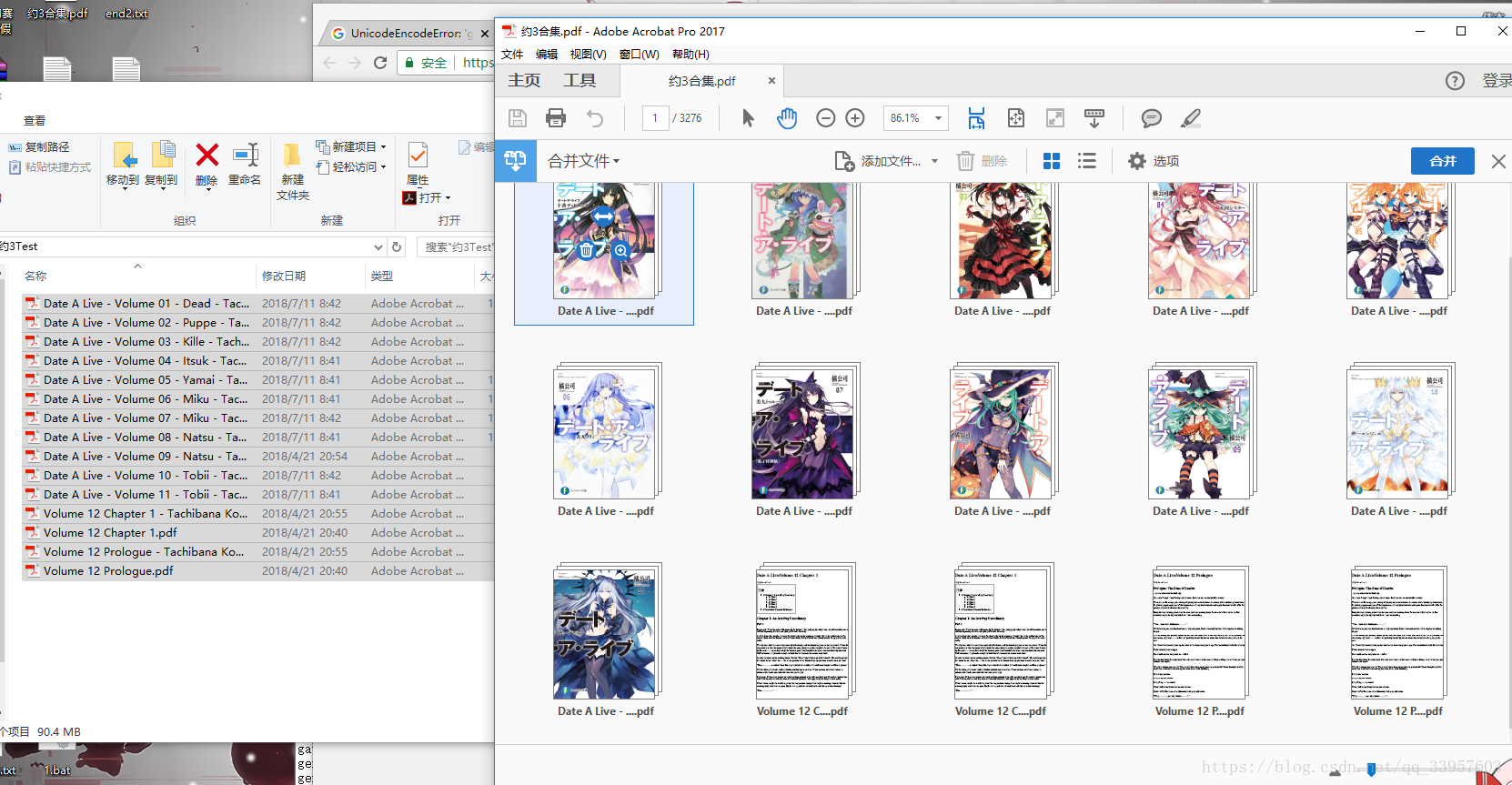Image resolution: width=1512 pixels, height=785 pixels.
Task: Switch to thumbnail grid view
Action: (1052, 161)
